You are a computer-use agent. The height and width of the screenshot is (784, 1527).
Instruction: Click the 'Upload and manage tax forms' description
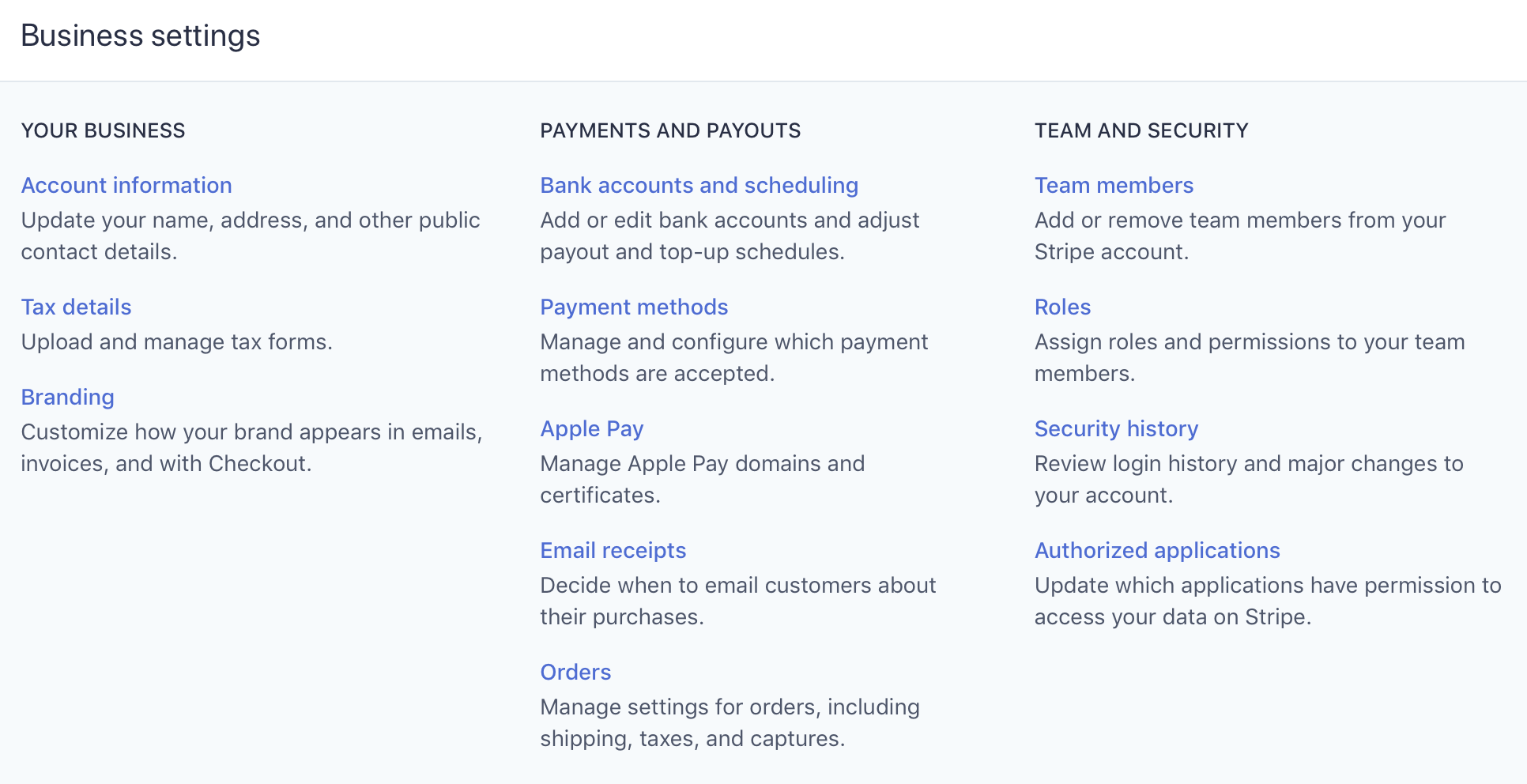tap(176, 341)
